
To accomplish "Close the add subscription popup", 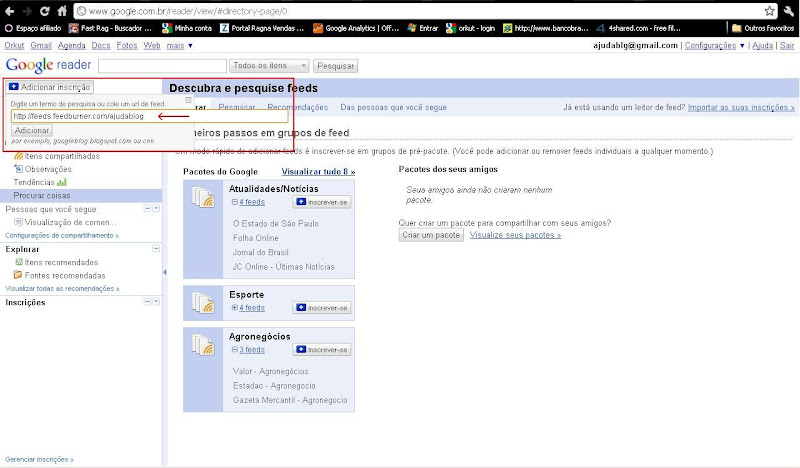I will 188,100.
